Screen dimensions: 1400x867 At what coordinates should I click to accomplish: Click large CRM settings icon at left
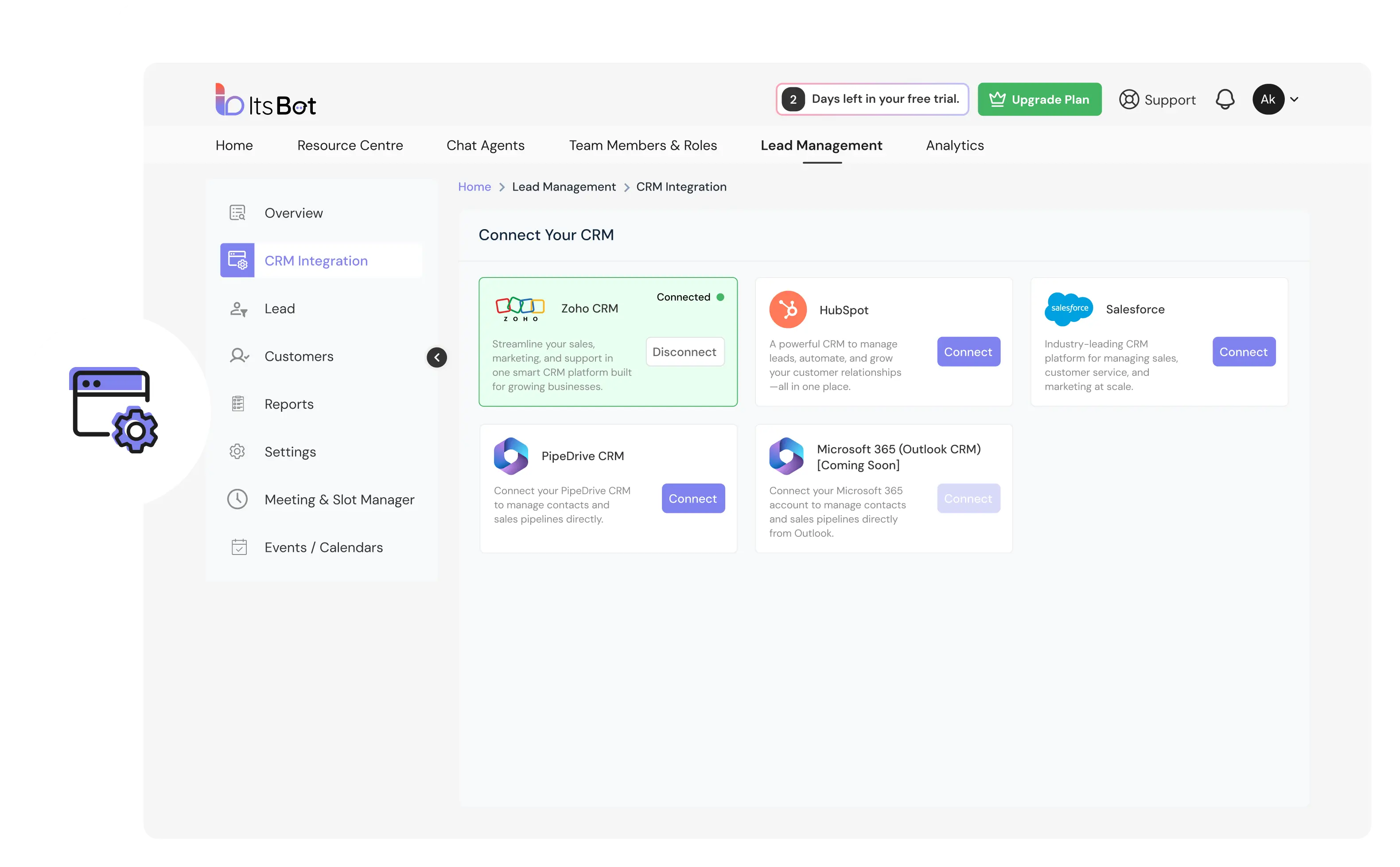tap(113, 410)
